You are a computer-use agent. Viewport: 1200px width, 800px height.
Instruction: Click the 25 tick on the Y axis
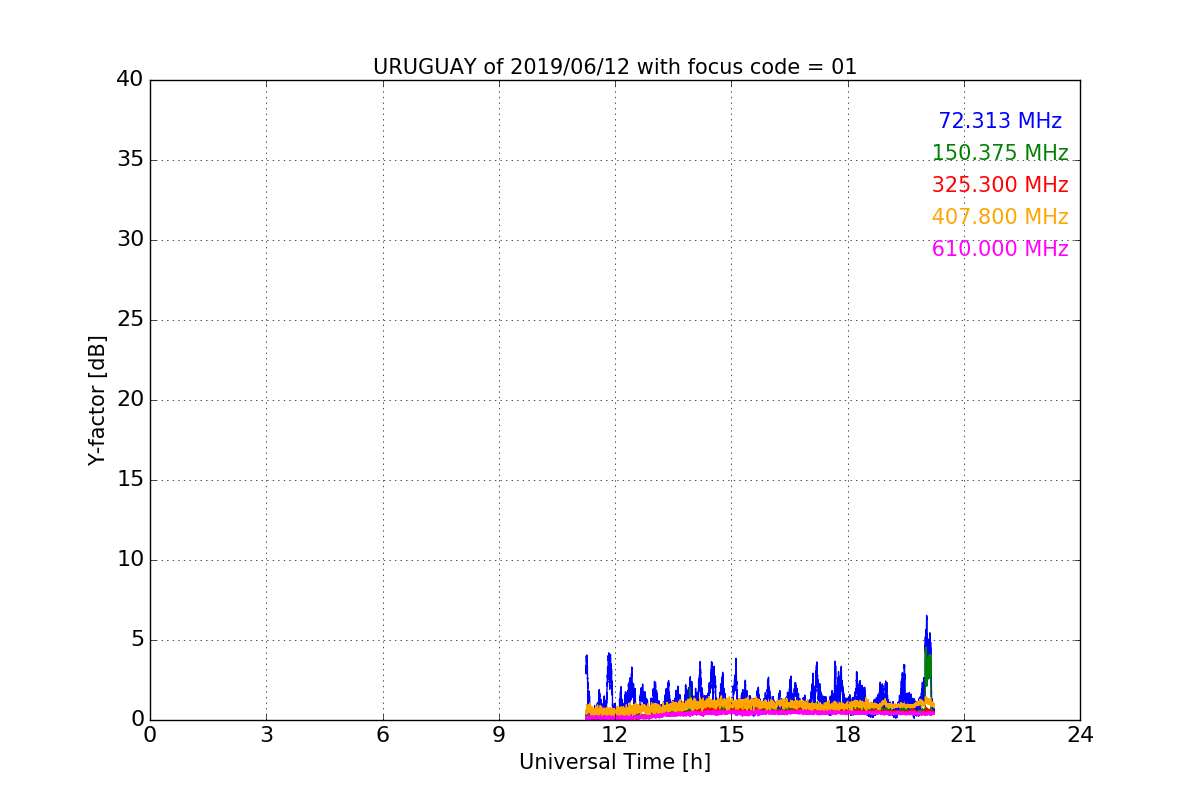(130, 320)
